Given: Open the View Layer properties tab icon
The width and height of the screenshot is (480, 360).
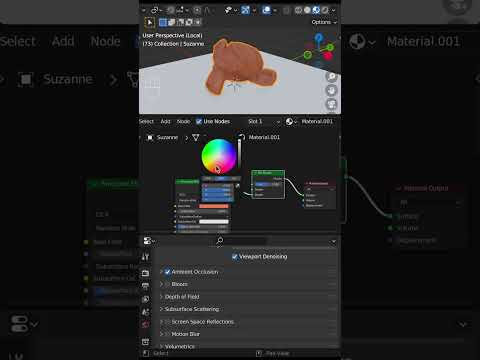Looking at the screenshot, I should (x=145, y=299).
